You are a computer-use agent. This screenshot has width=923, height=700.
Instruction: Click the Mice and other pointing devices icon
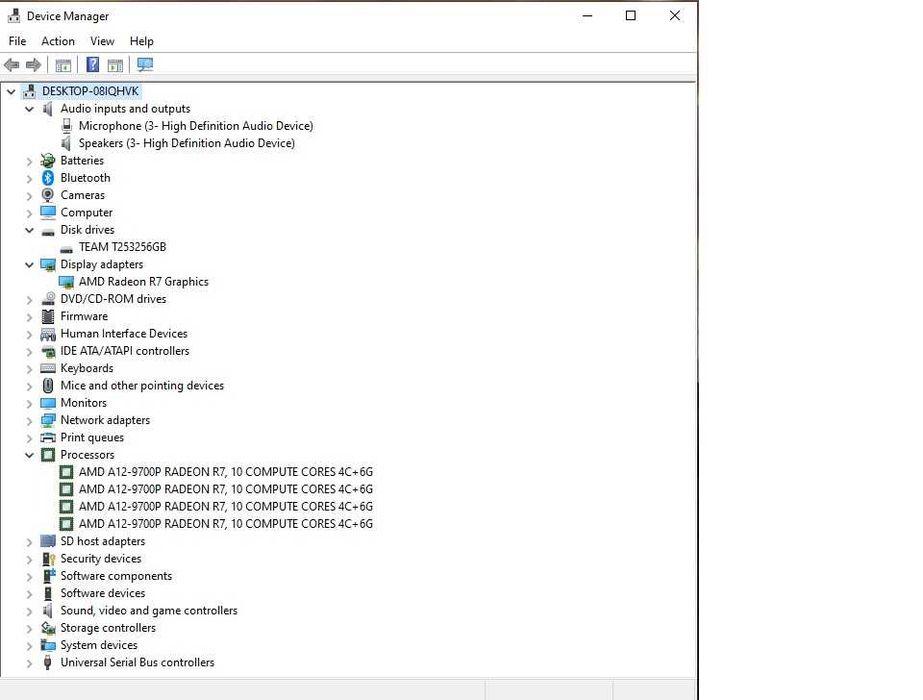[48, 386]
